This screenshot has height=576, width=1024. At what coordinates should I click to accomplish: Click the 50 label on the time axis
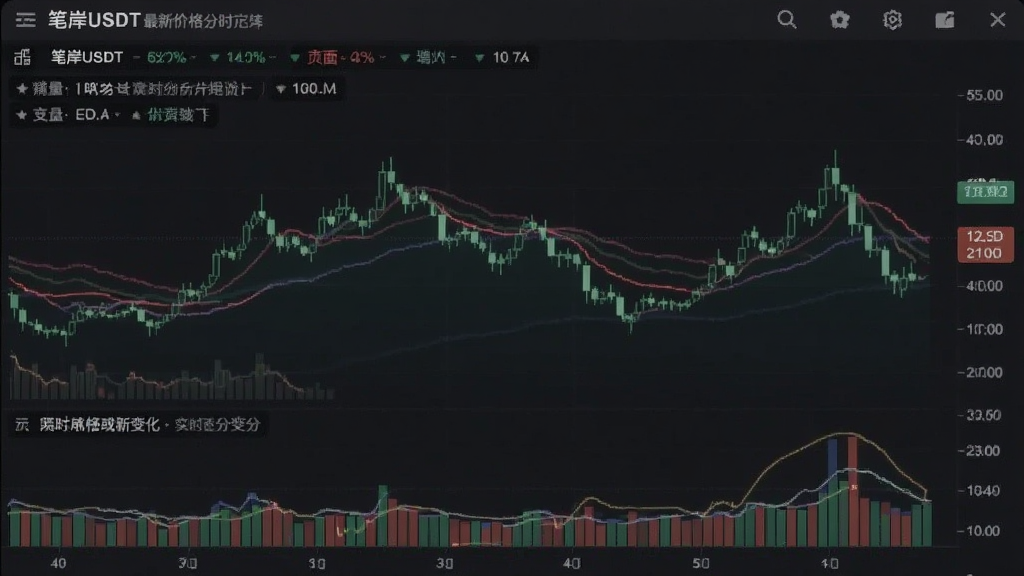(x=701, y=563)
